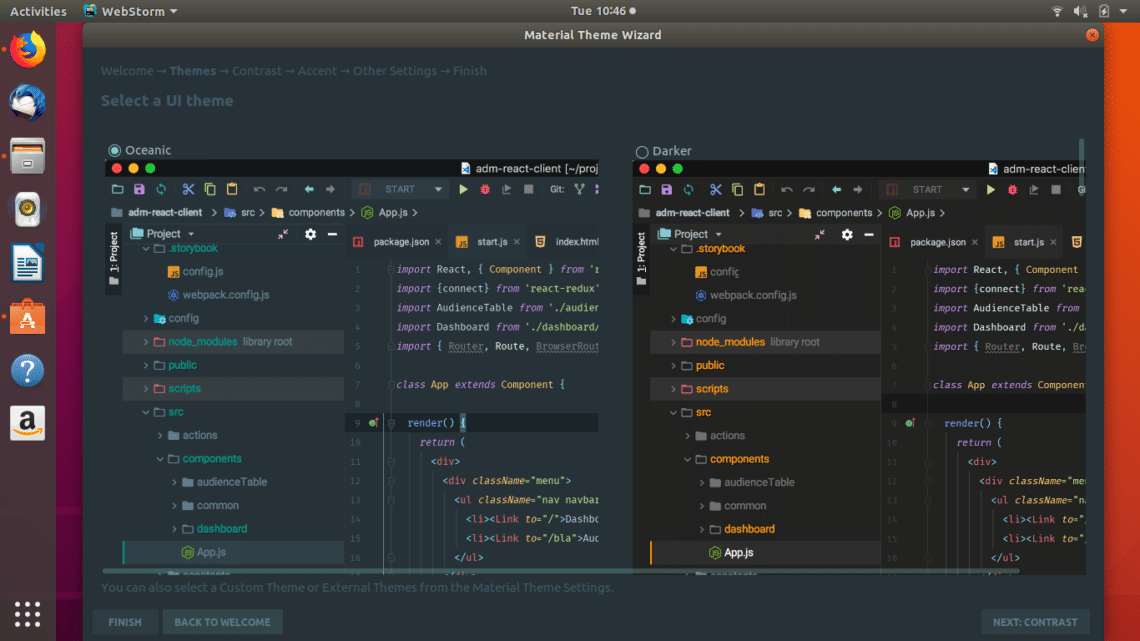The height and width of the screenshot is (641, 1140).
Task: Click the Undo arrow in the Darker preview toolbar
Action: point(787,190)
